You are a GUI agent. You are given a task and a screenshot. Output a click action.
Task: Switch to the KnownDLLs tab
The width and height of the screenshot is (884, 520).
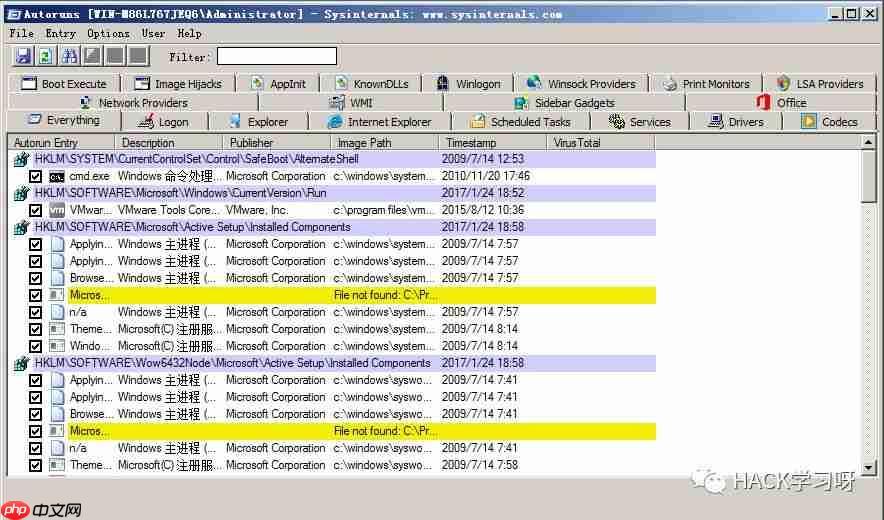pos(372,84)
